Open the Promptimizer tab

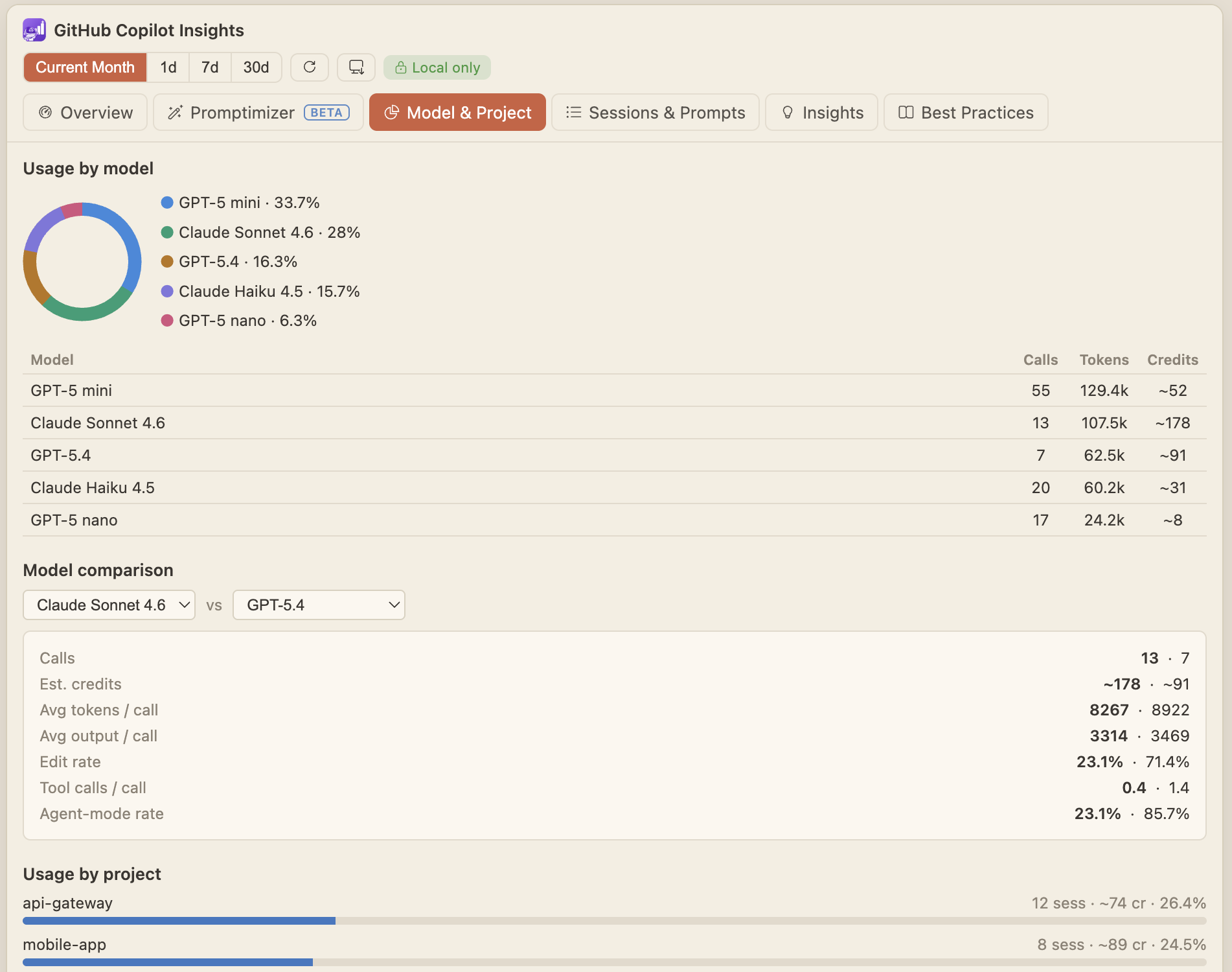(258, 112)
